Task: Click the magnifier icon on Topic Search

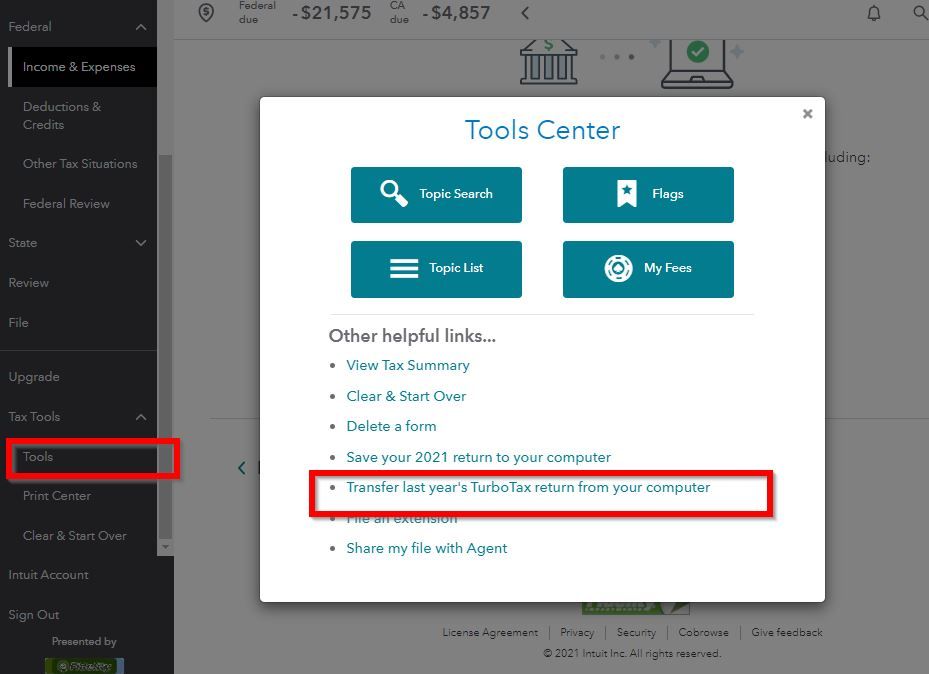Action: coord(393,194)
